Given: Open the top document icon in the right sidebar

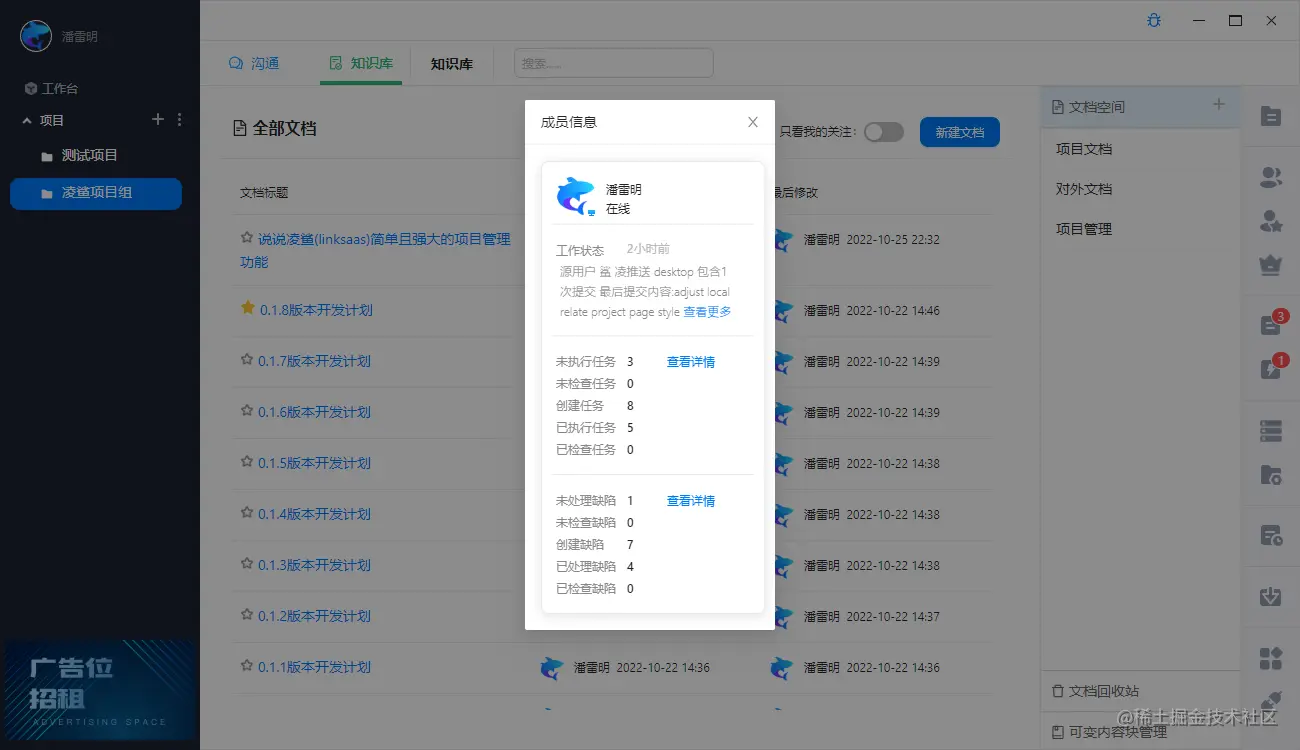Looking at the screenshot, I should [x=1271, y=116].
